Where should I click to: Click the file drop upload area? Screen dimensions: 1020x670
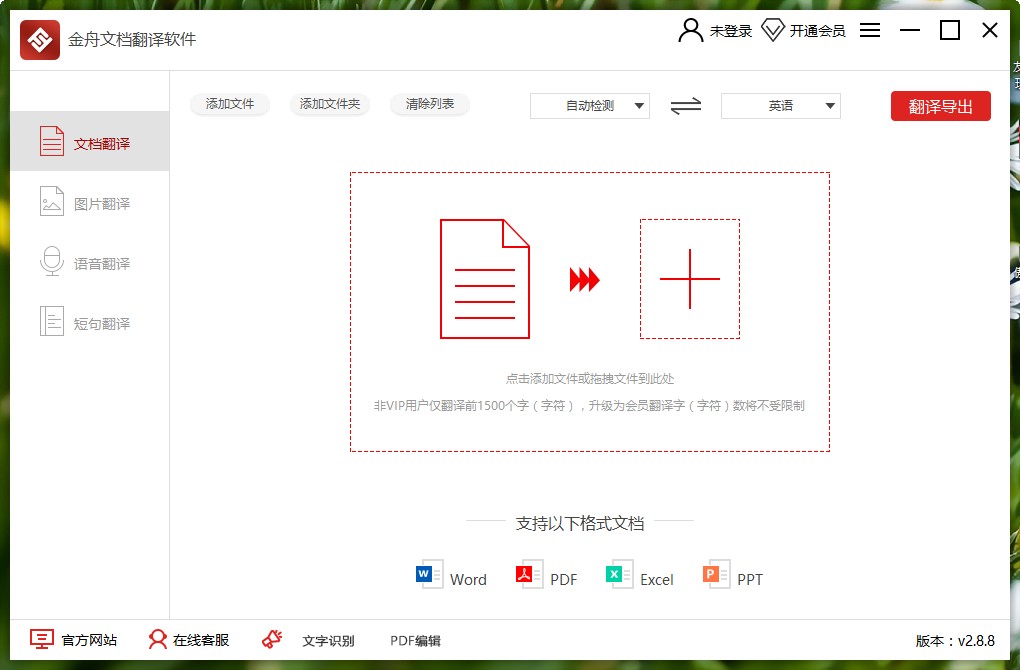(588, 310)
